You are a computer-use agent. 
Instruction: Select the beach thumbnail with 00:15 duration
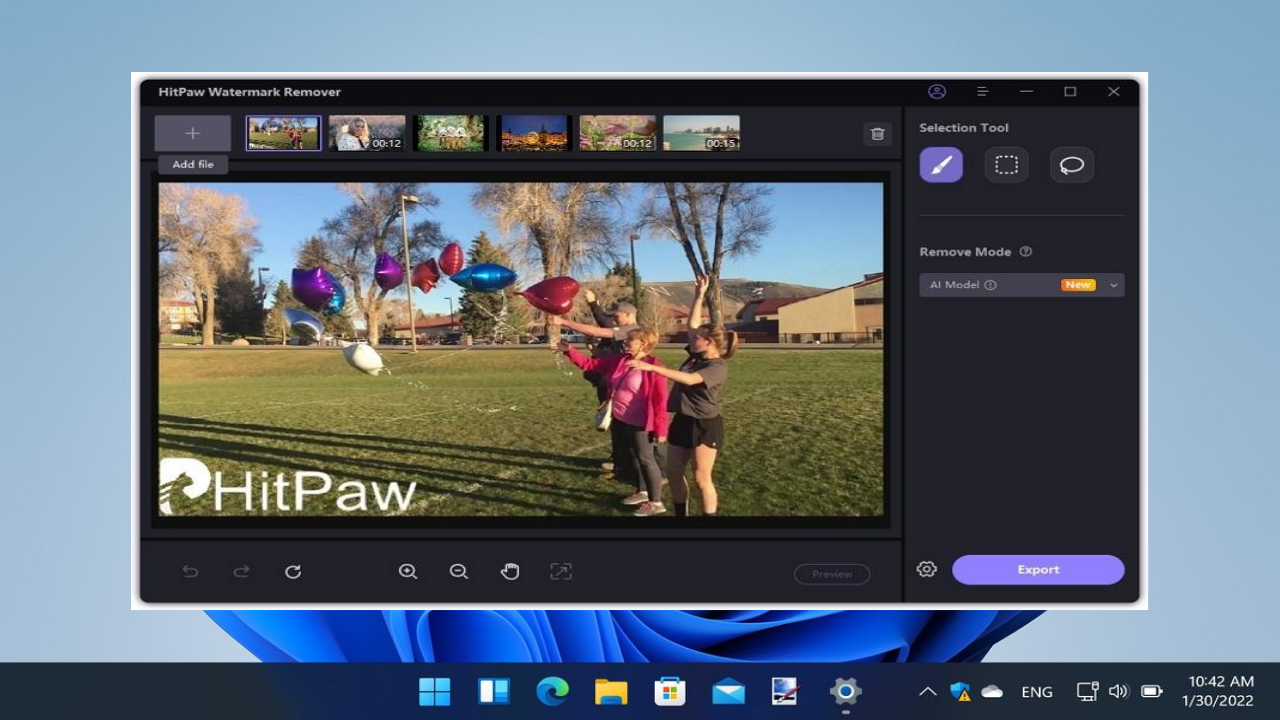(701, 133)
